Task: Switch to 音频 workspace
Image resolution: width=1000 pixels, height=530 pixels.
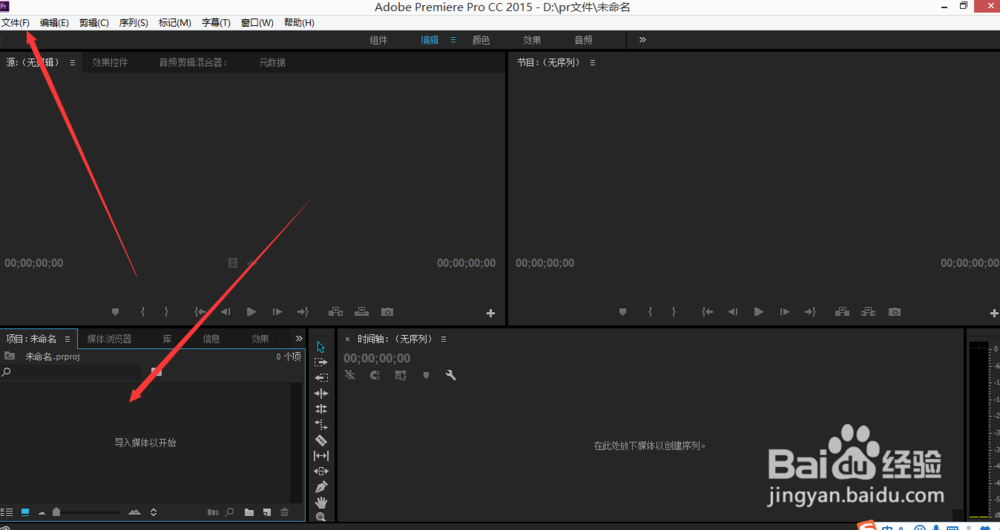Action: (583, 40)
